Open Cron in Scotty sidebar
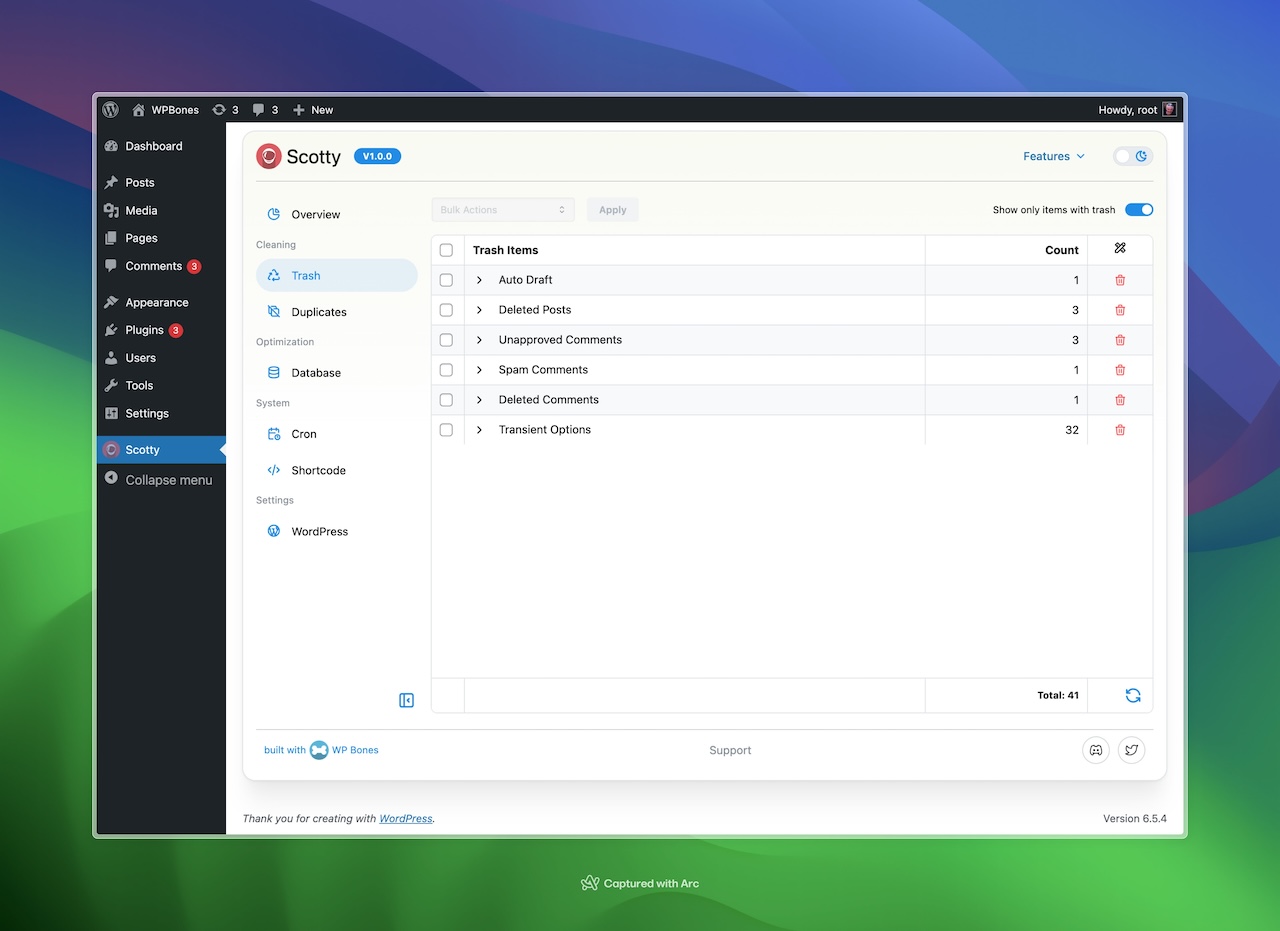 (337, 434)
